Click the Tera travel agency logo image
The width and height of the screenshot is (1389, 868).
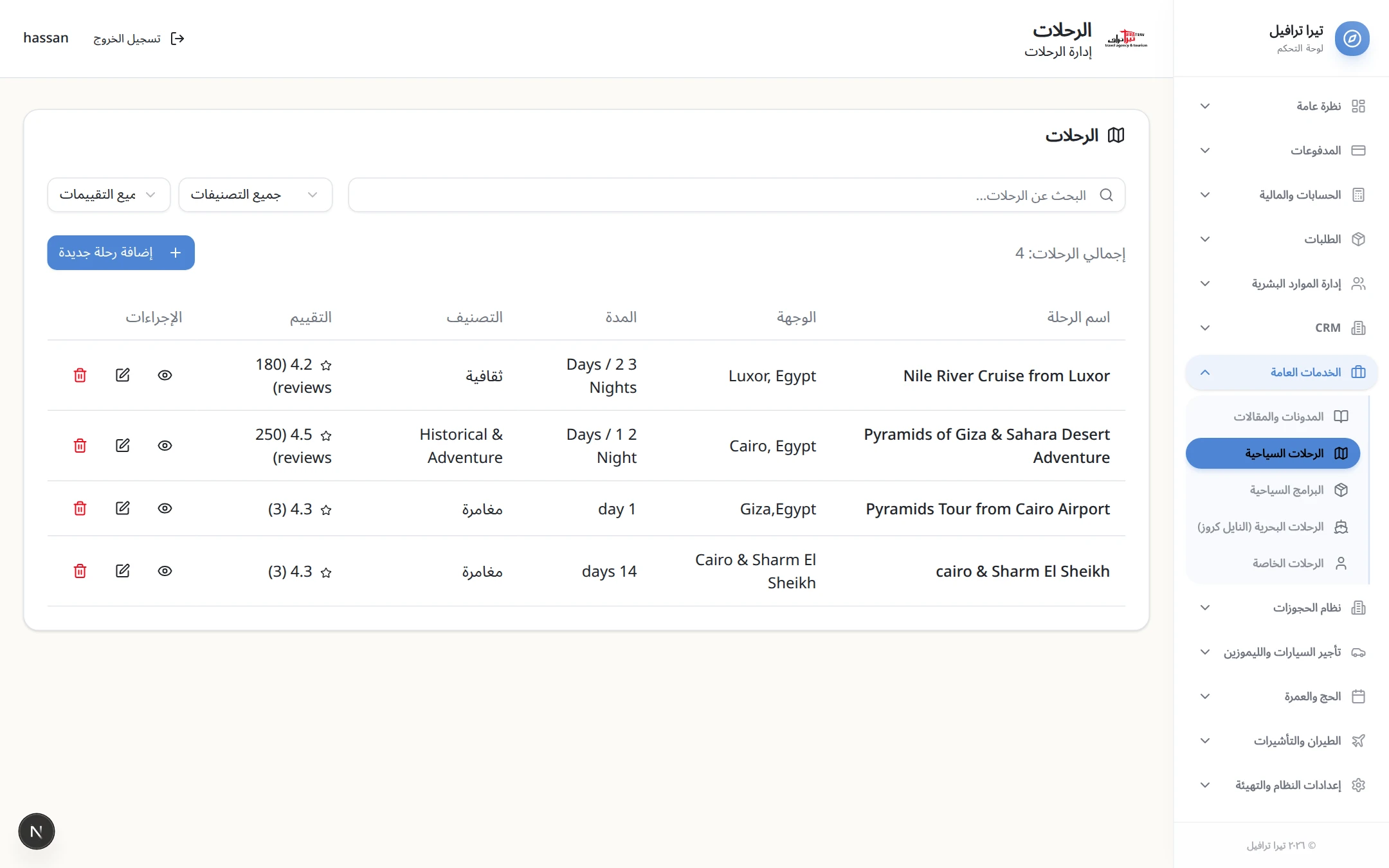tap(1126, 39)
